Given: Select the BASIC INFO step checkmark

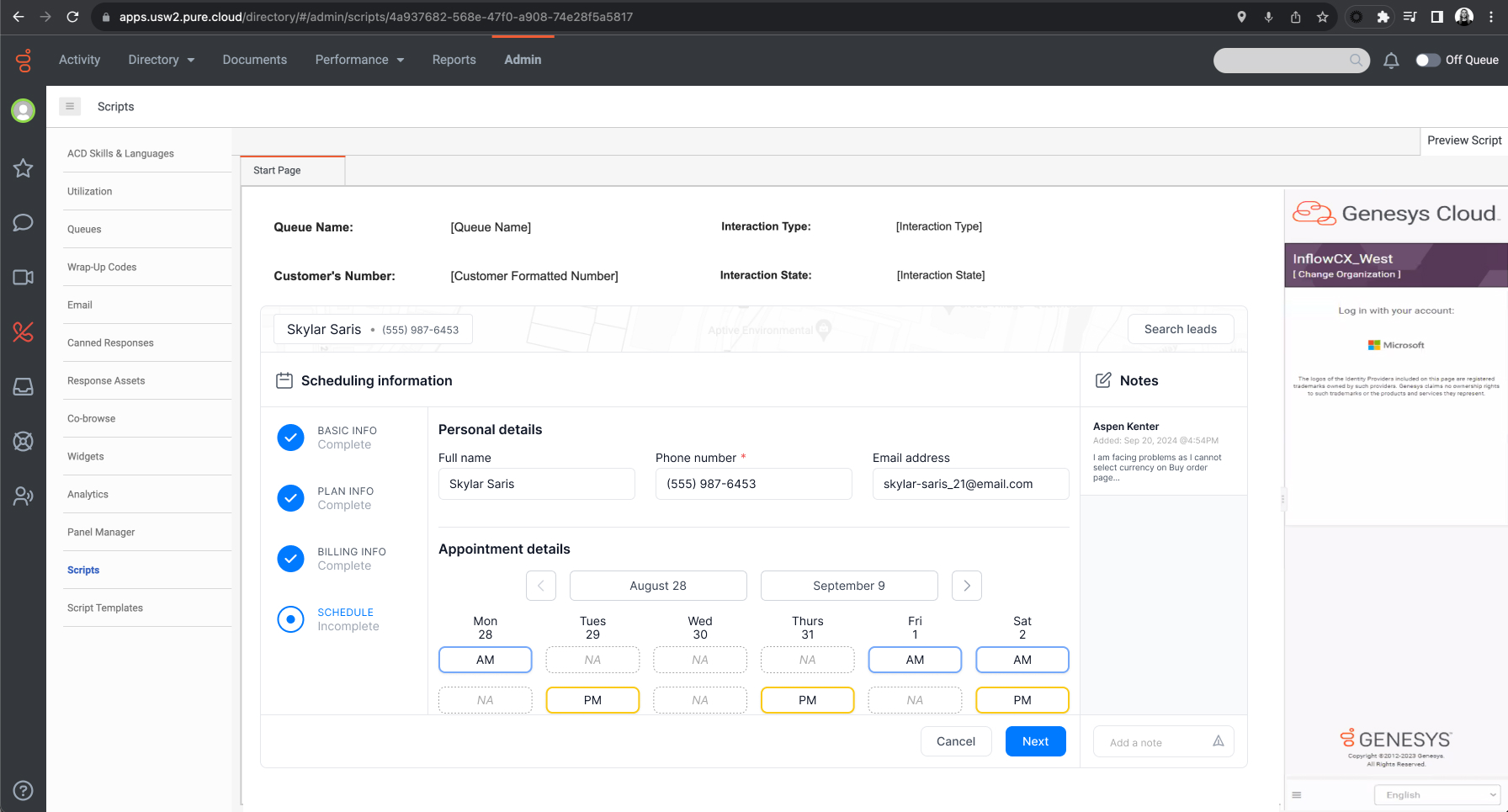Looking at the screenshot, I should tap(290, 438).
